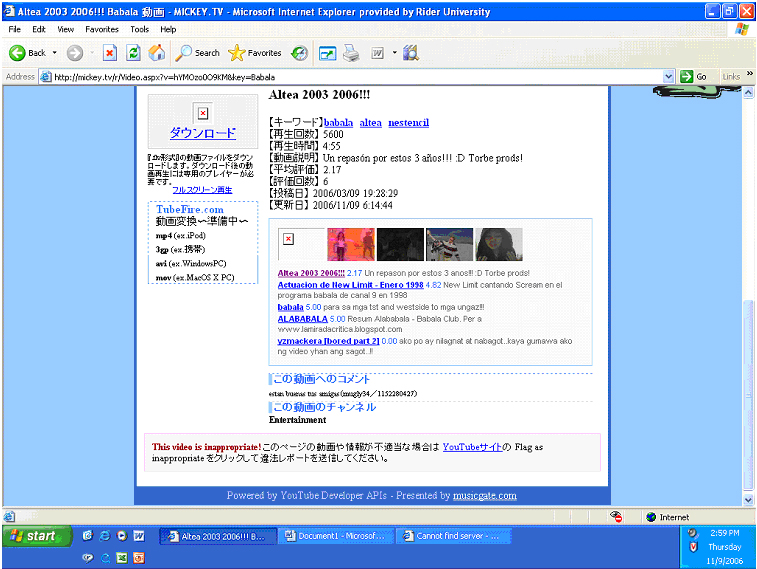Click the scrollbar up arrow

tap(748, 93)
